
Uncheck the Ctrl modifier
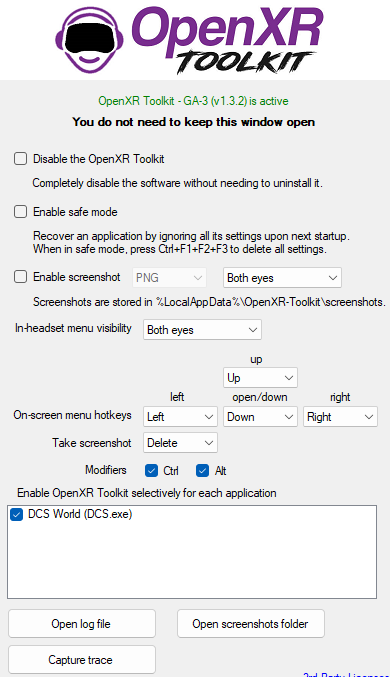coord(152,471)
